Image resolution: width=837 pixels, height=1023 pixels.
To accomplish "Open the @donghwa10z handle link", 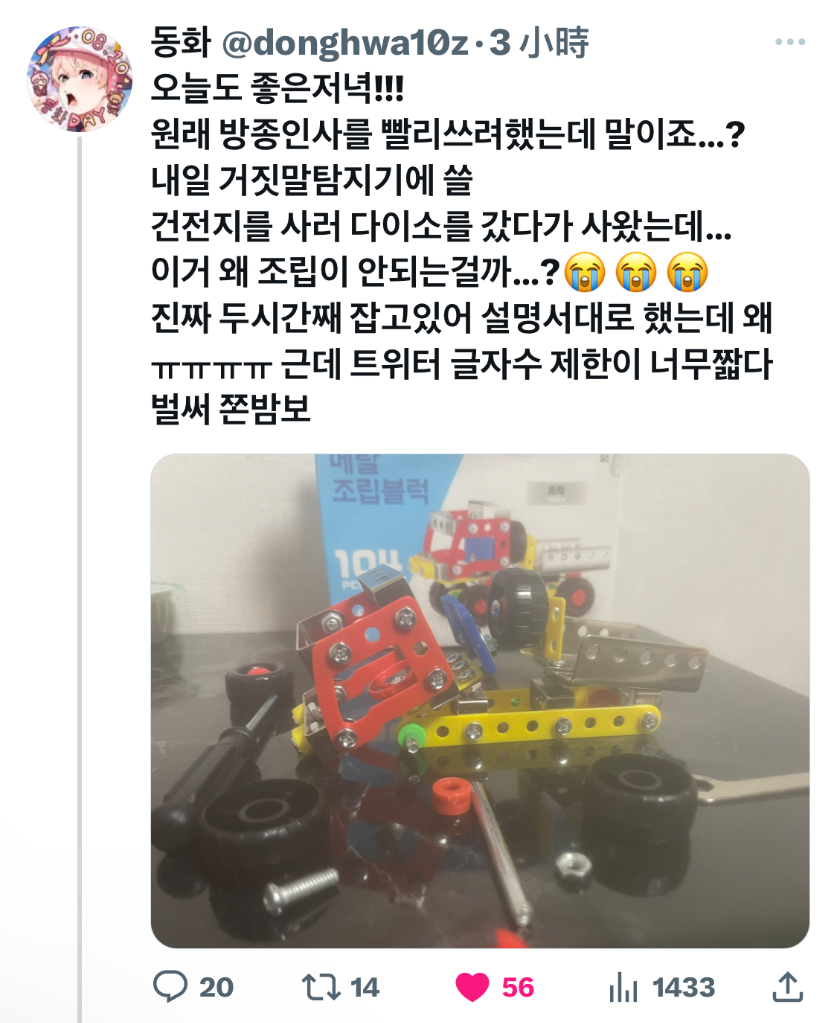I will (346, 43).
